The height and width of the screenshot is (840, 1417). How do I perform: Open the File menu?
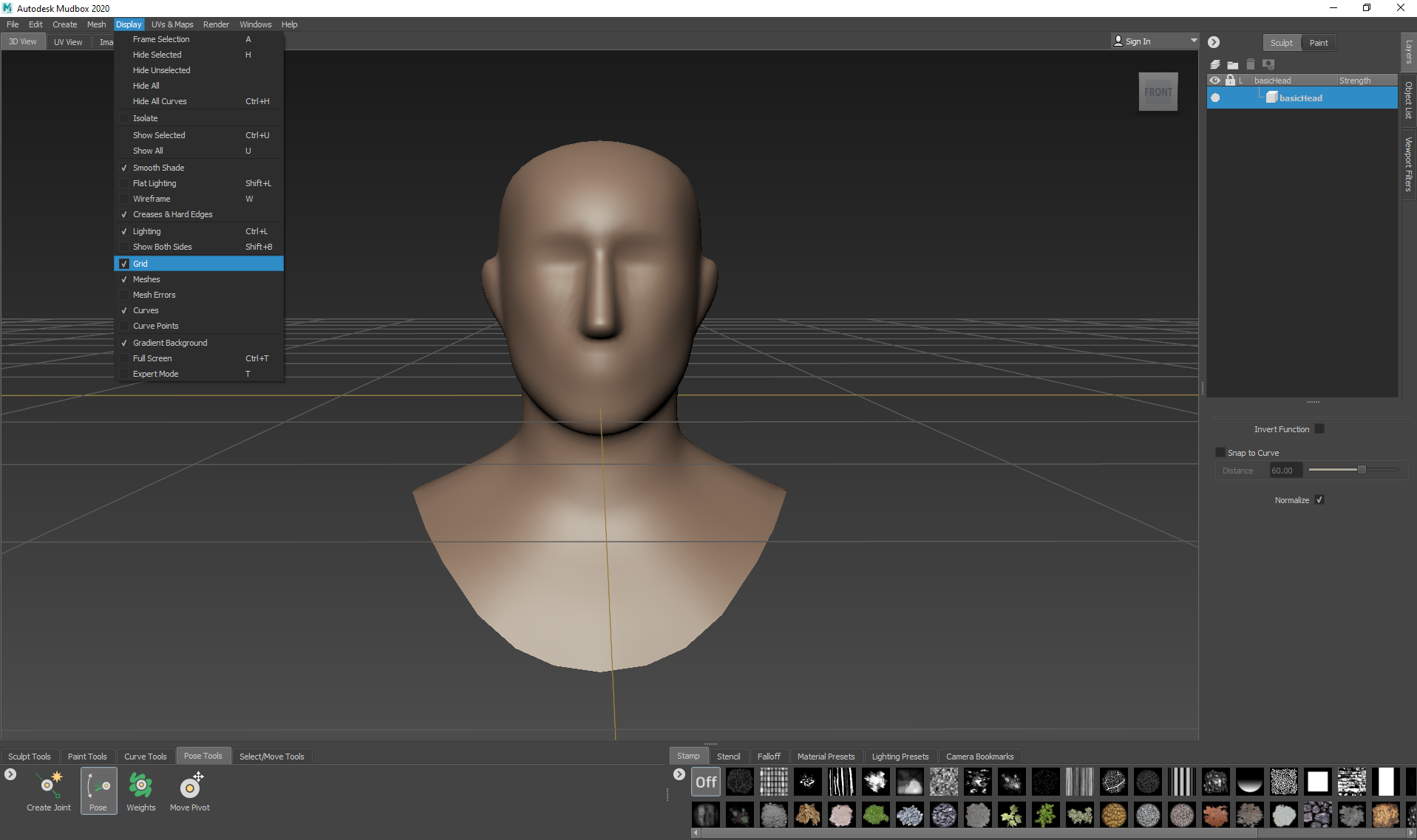(13, 24)
